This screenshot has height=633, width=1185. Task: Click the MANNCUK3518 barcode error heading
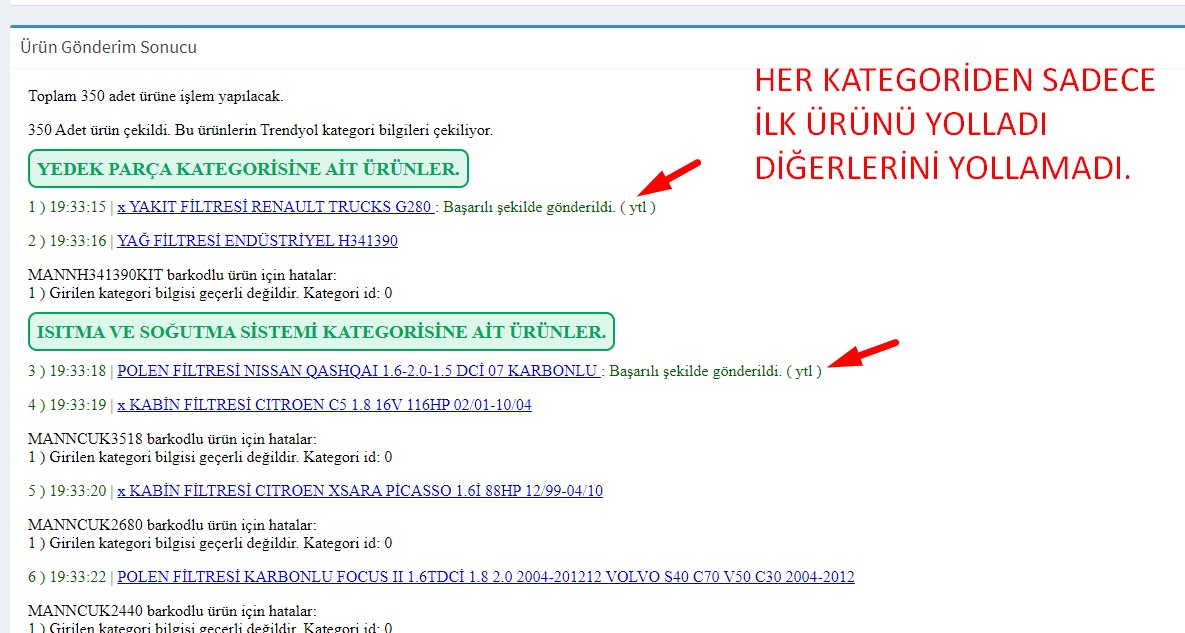coord(172,439)
